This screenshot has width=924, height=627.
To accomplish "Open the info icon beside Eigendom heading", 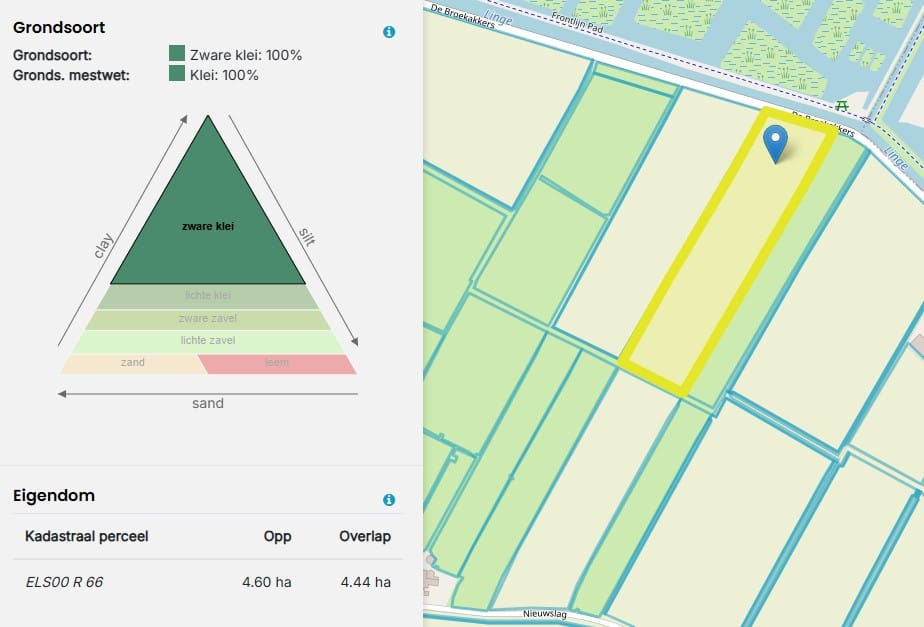I will tap(389, 500).
